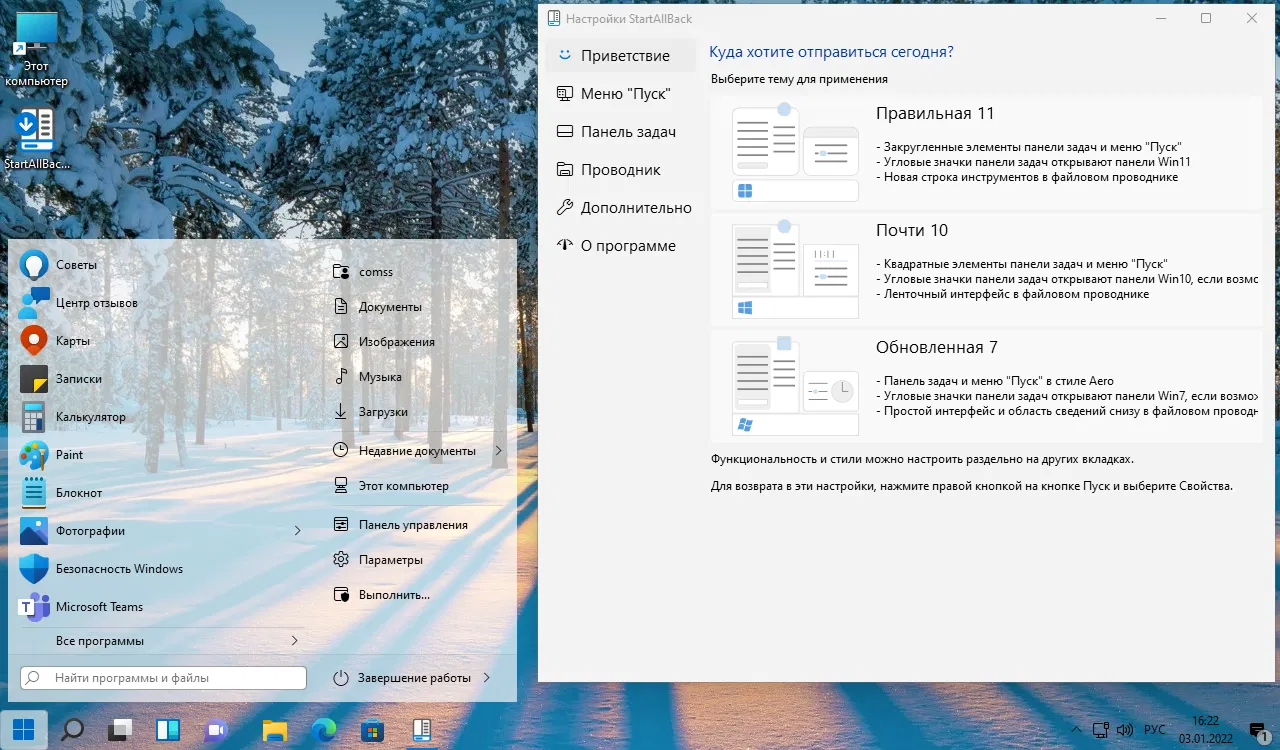The image size is (1280, 750).
Task: Apply the Обновленная 7 theme
Action: [986, 387]
